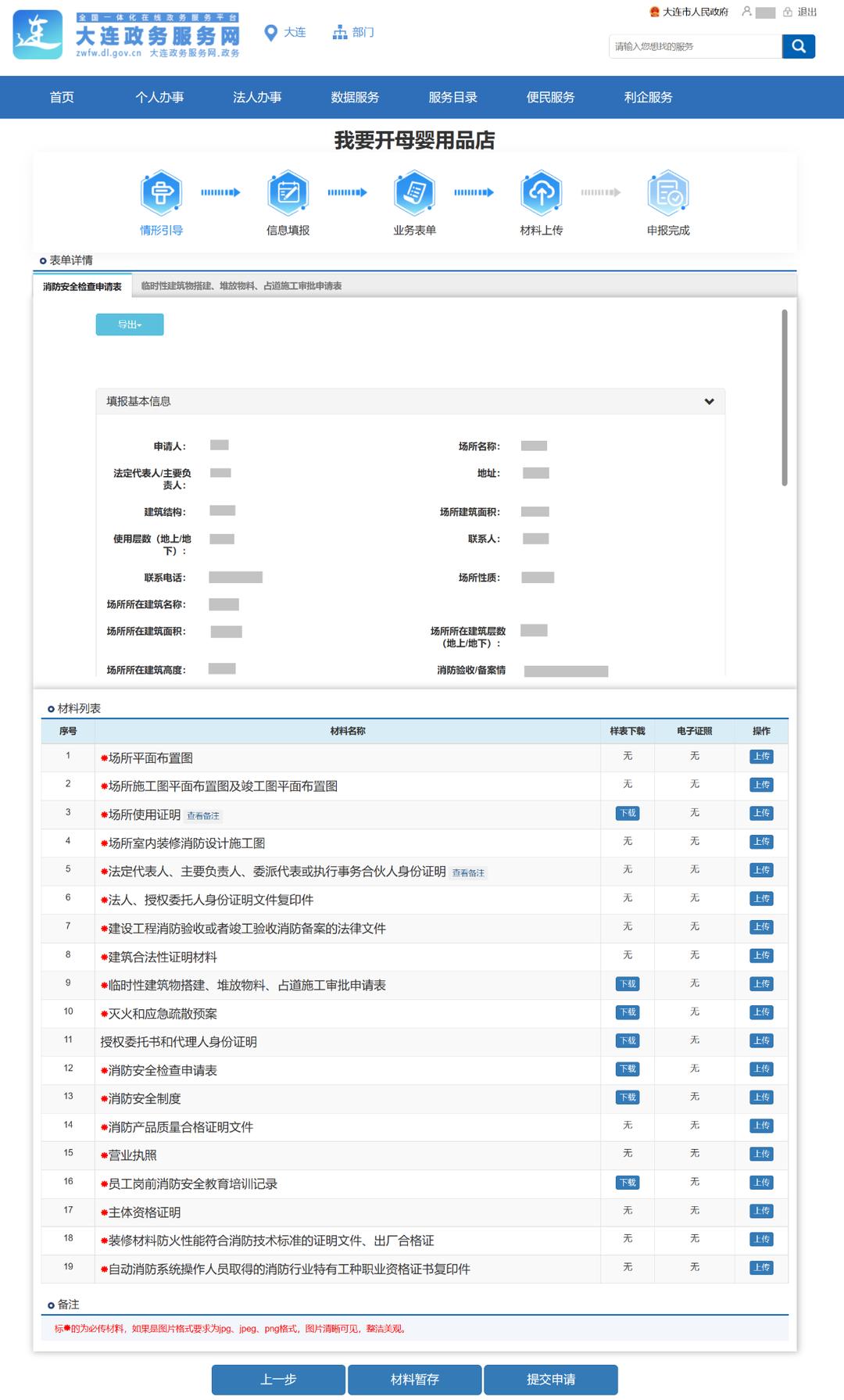Select the 信息填报 step icon
This screenshot has height=1400, width=844.
click(288, 192)
